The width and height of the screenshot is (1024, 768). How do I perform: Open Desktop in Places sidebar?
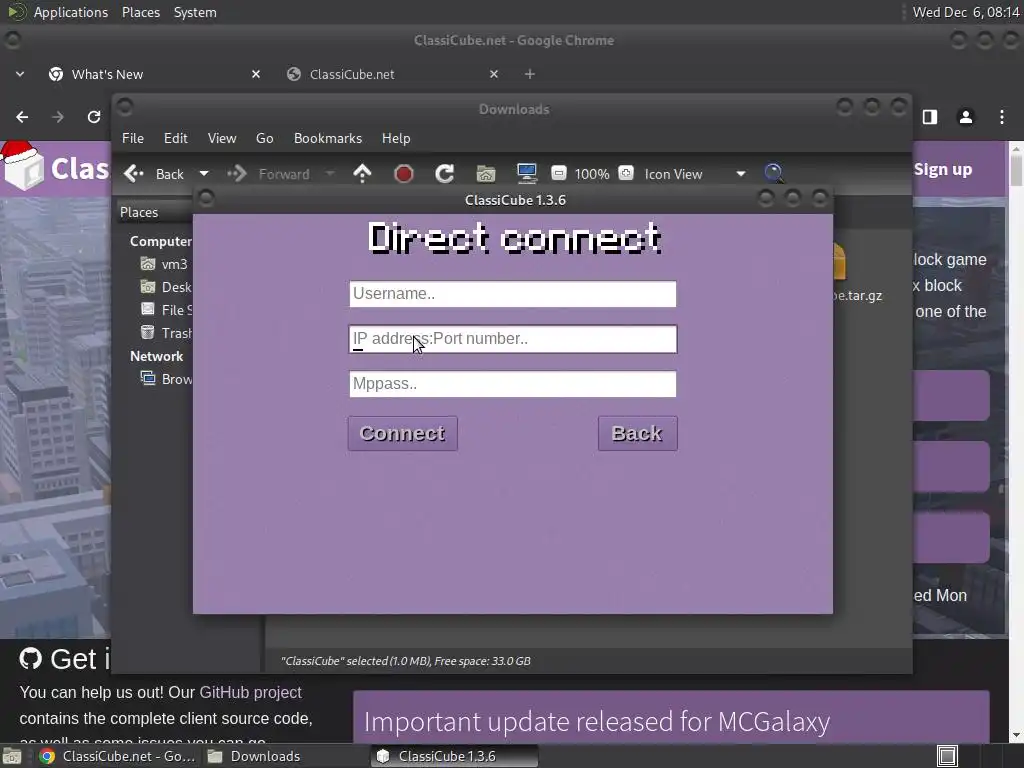166,287
